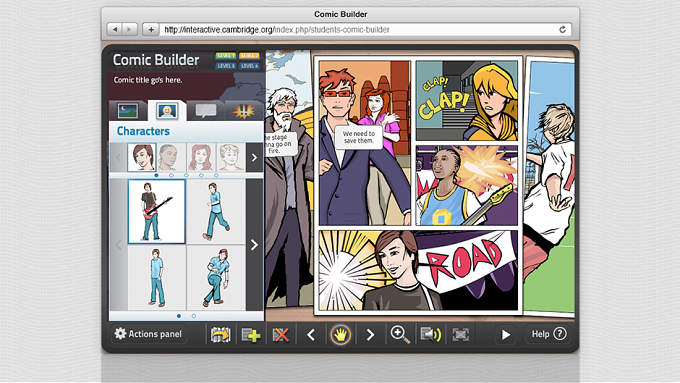Select the CLAP! CLAP! comic panel
Screen dimensions: 680x383
tap(467, 100)
